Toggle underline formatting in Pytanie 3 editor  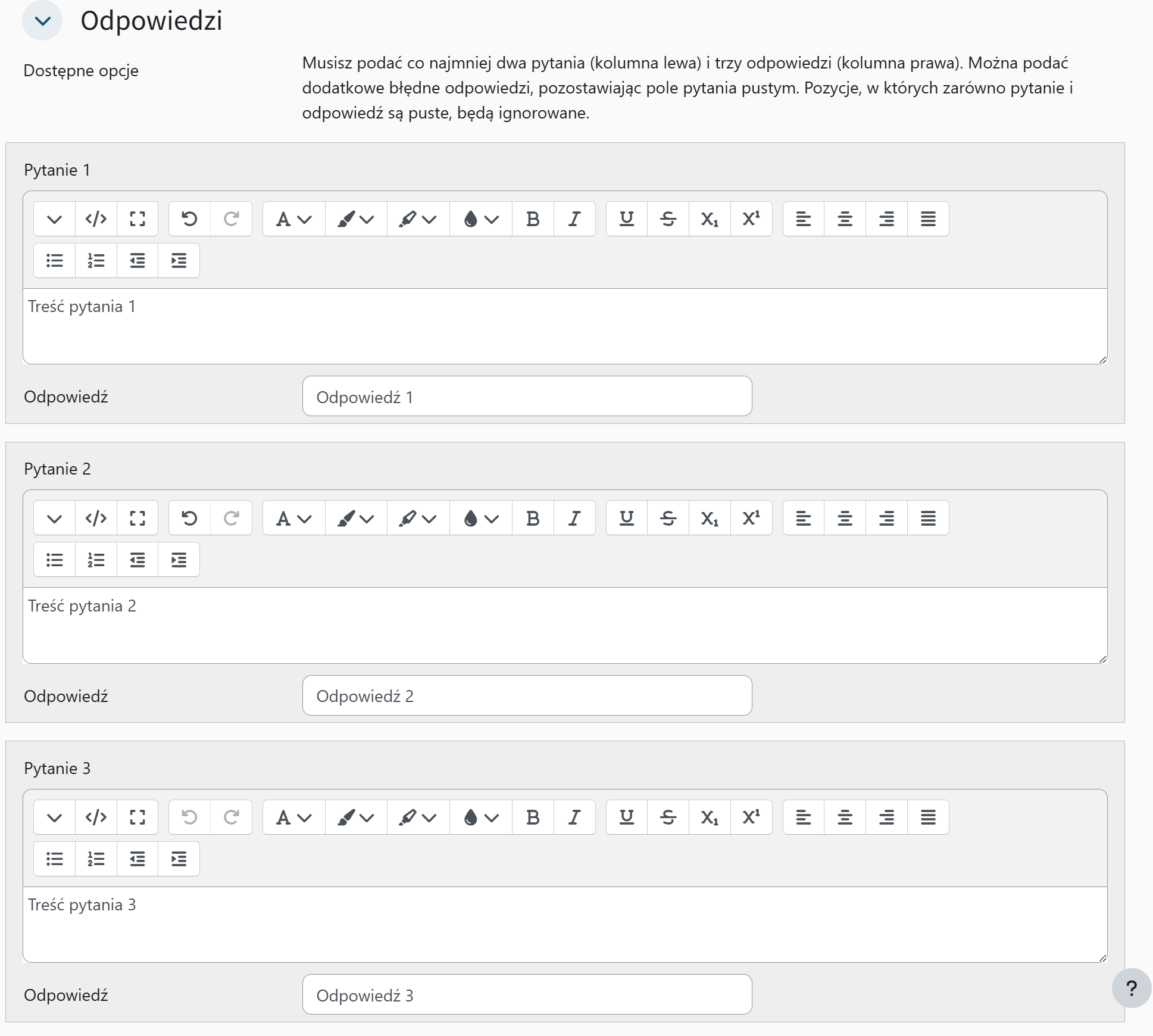(x=626, y=817)
